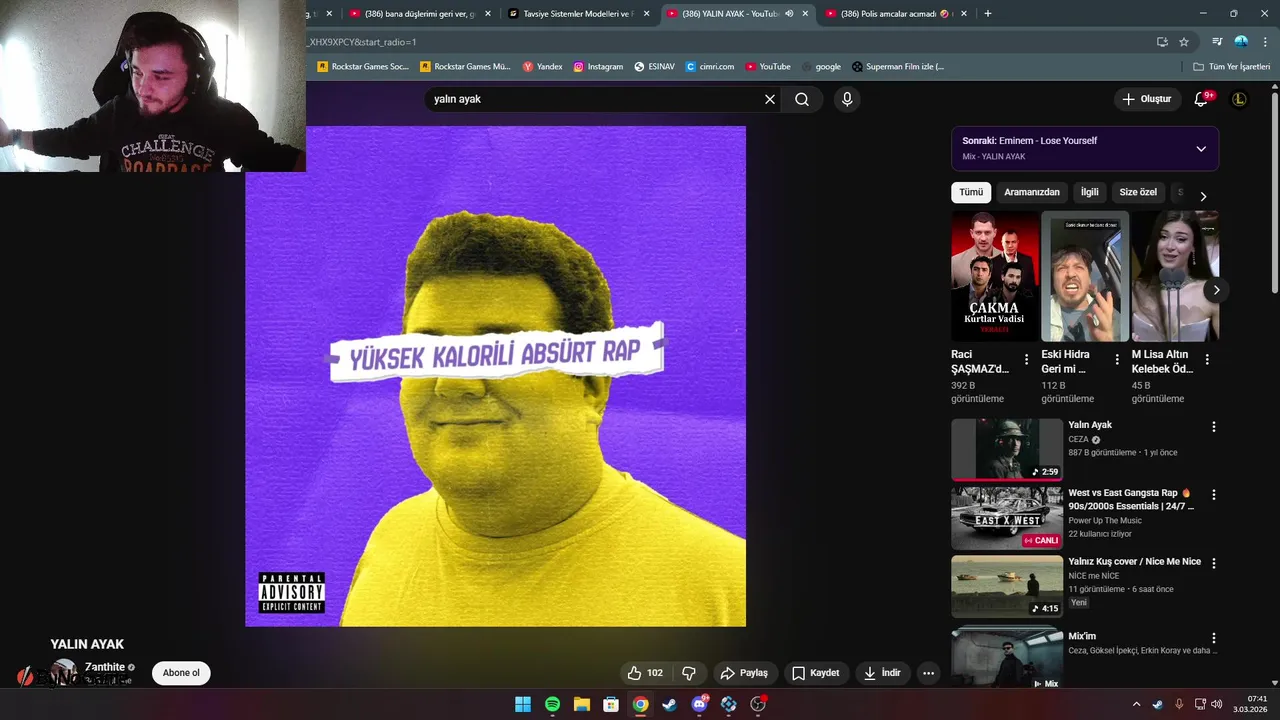This screenshot has height=720, width=1280.
Task: Select the Tümü filter chip
Action: [x=971, y=192]
